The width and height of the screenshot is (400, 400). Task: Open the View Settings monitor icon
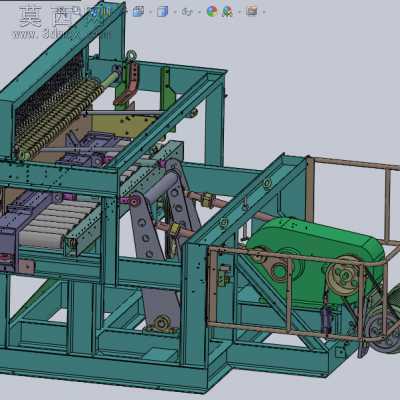tap(252, 11)
